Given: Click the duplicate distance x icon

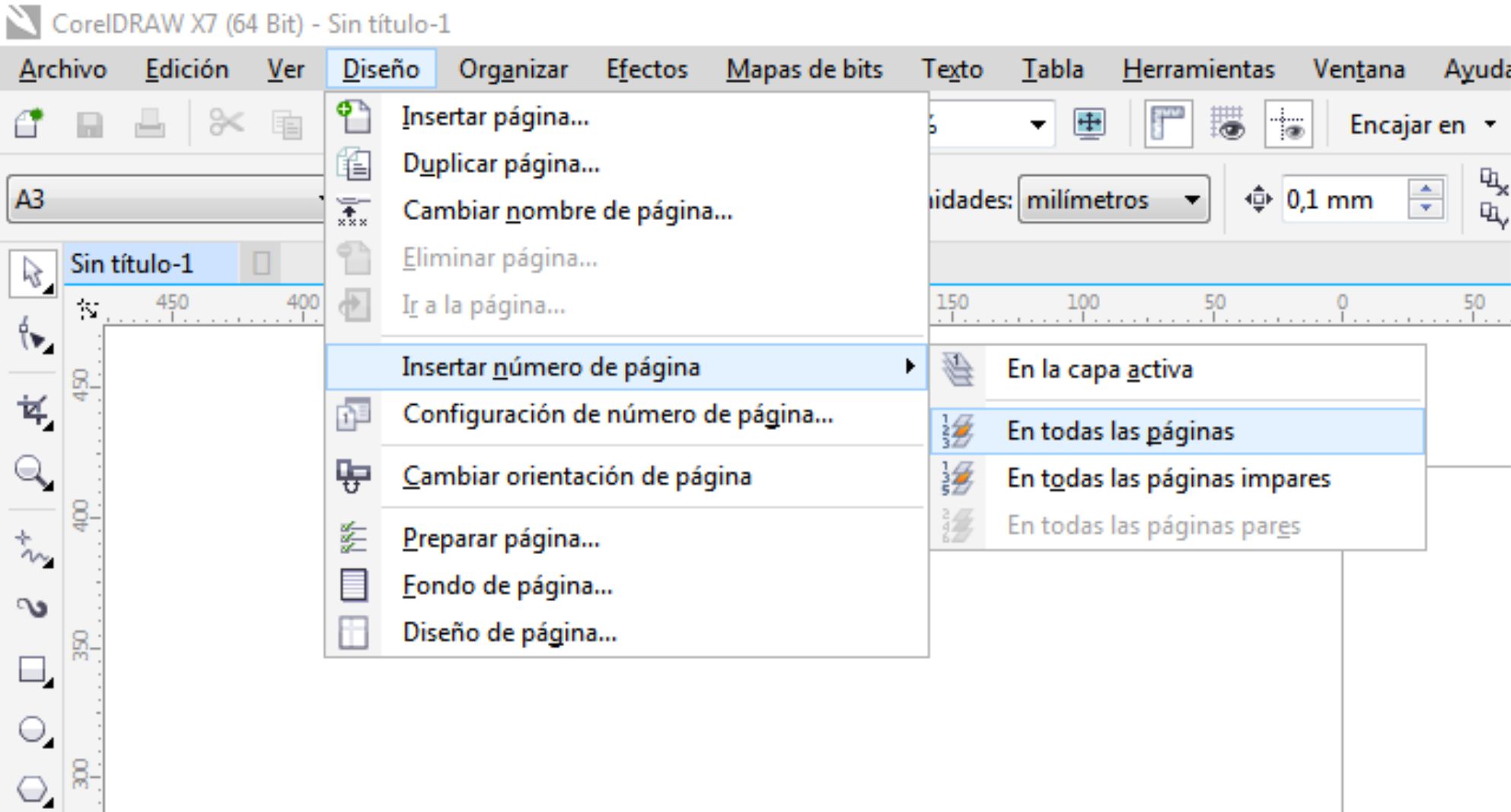Looking at the screenshot, I should pyautogui.click(x=1493, y=183).
